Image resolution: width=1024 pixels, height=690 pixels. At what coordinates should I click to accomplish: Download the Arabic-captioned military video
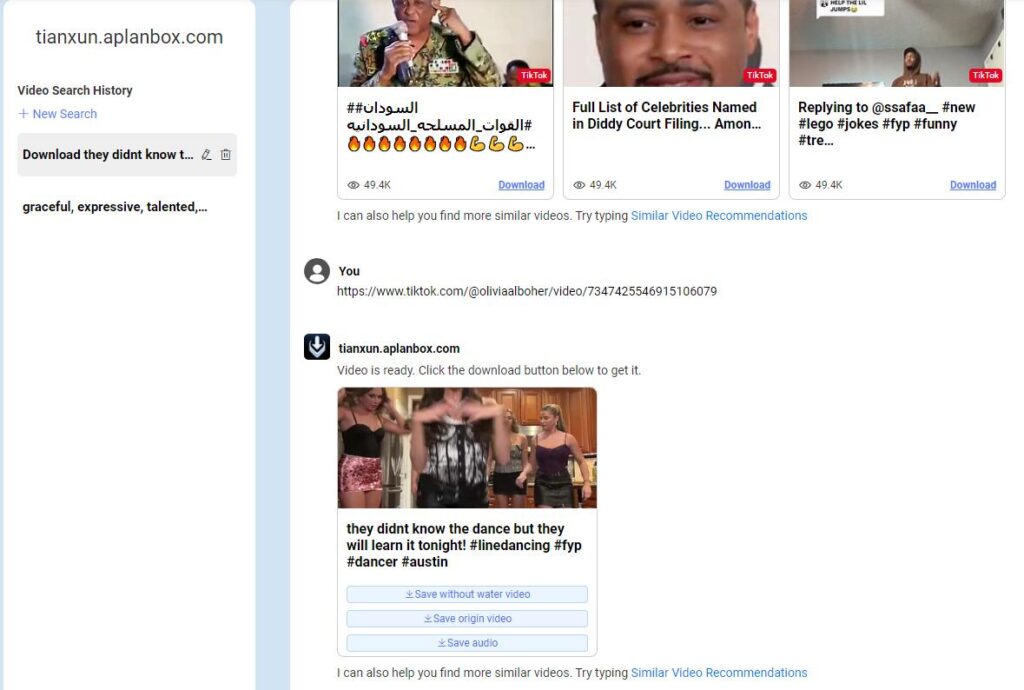(x=521, y=185)
